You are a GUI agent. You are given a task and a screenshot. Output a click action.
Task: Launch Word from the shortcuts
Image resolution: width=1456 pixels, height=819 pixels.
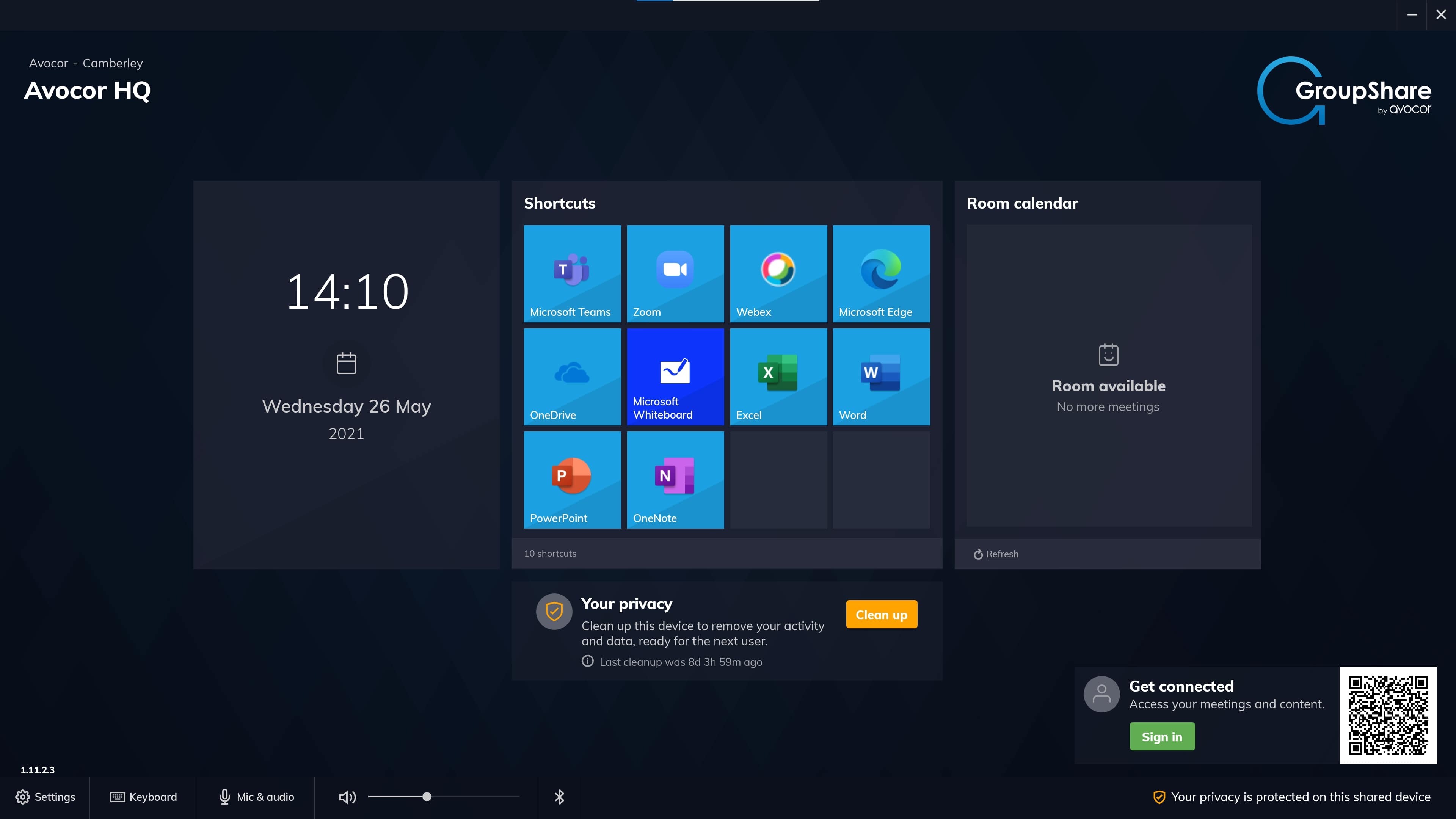pyautogui.click(x=881, y=377)
